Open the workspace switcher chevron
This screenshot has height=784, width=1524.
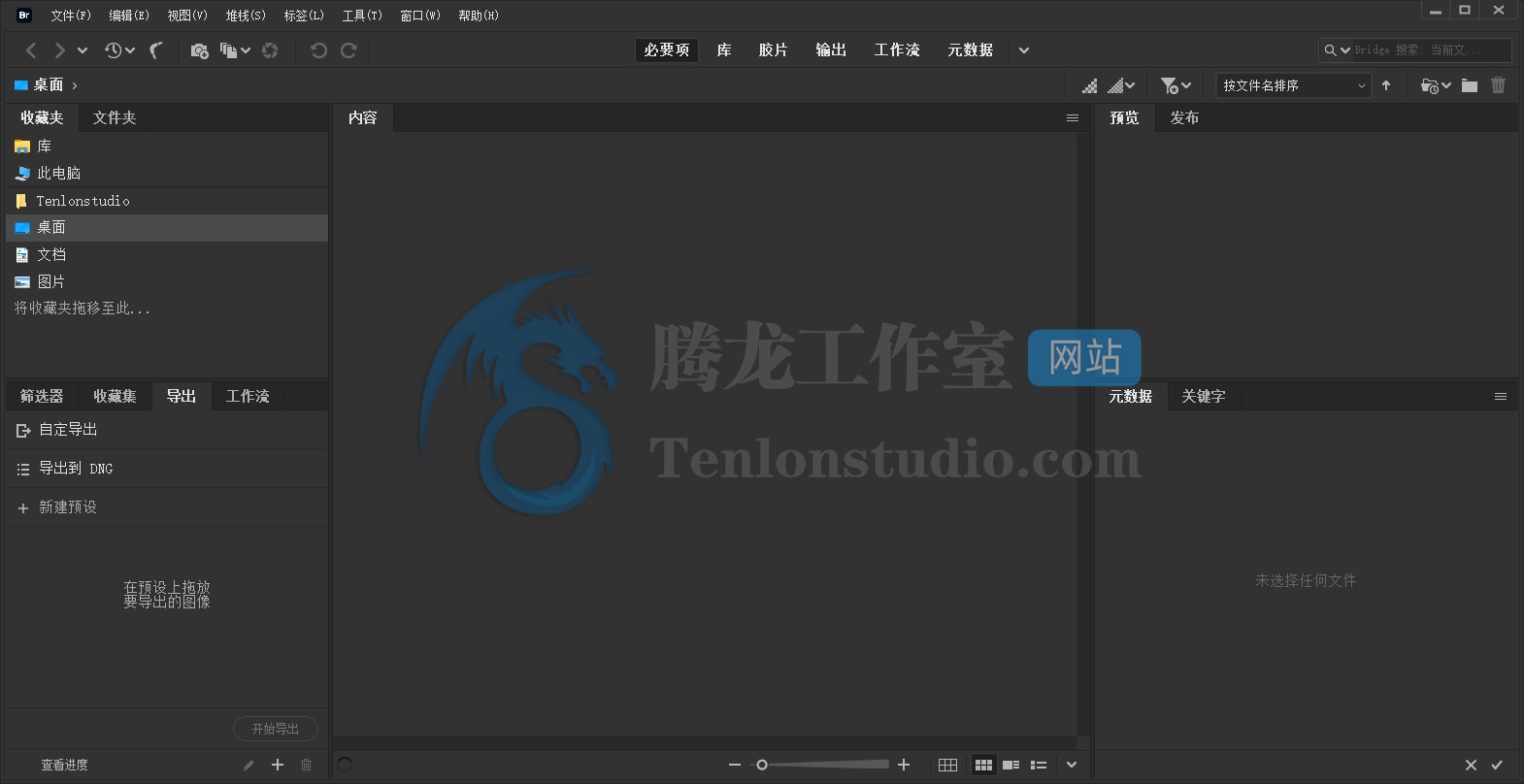click(1024, 50)
